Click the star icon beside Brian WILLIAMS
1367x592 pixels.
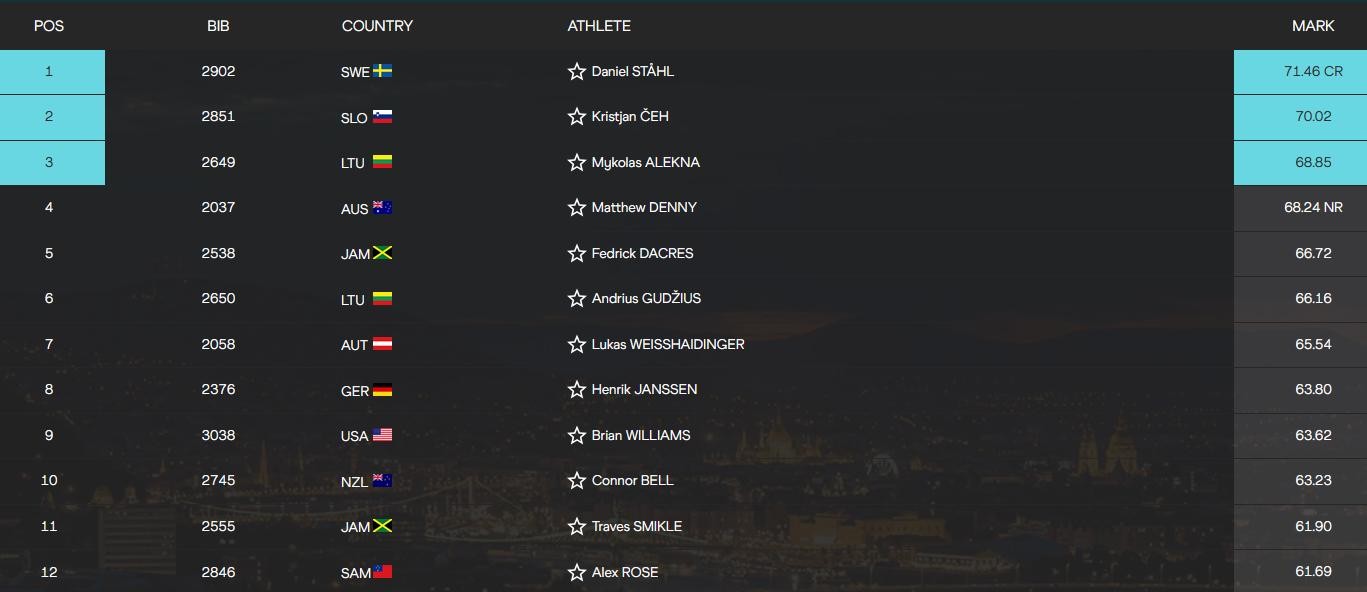pyautogui.click(x=576, y=436)
